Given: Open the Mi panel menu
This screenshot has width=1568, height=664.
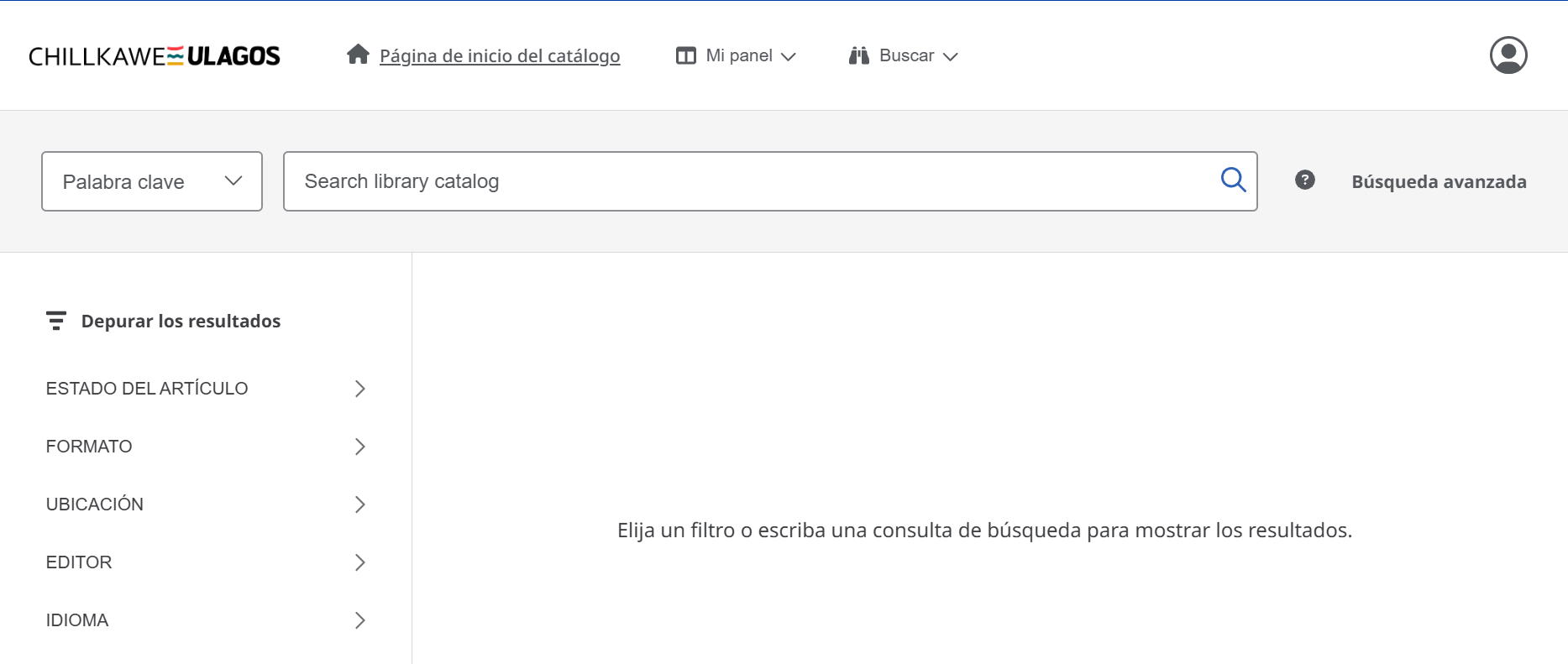Looking at the screenshot, I should 739,55.
